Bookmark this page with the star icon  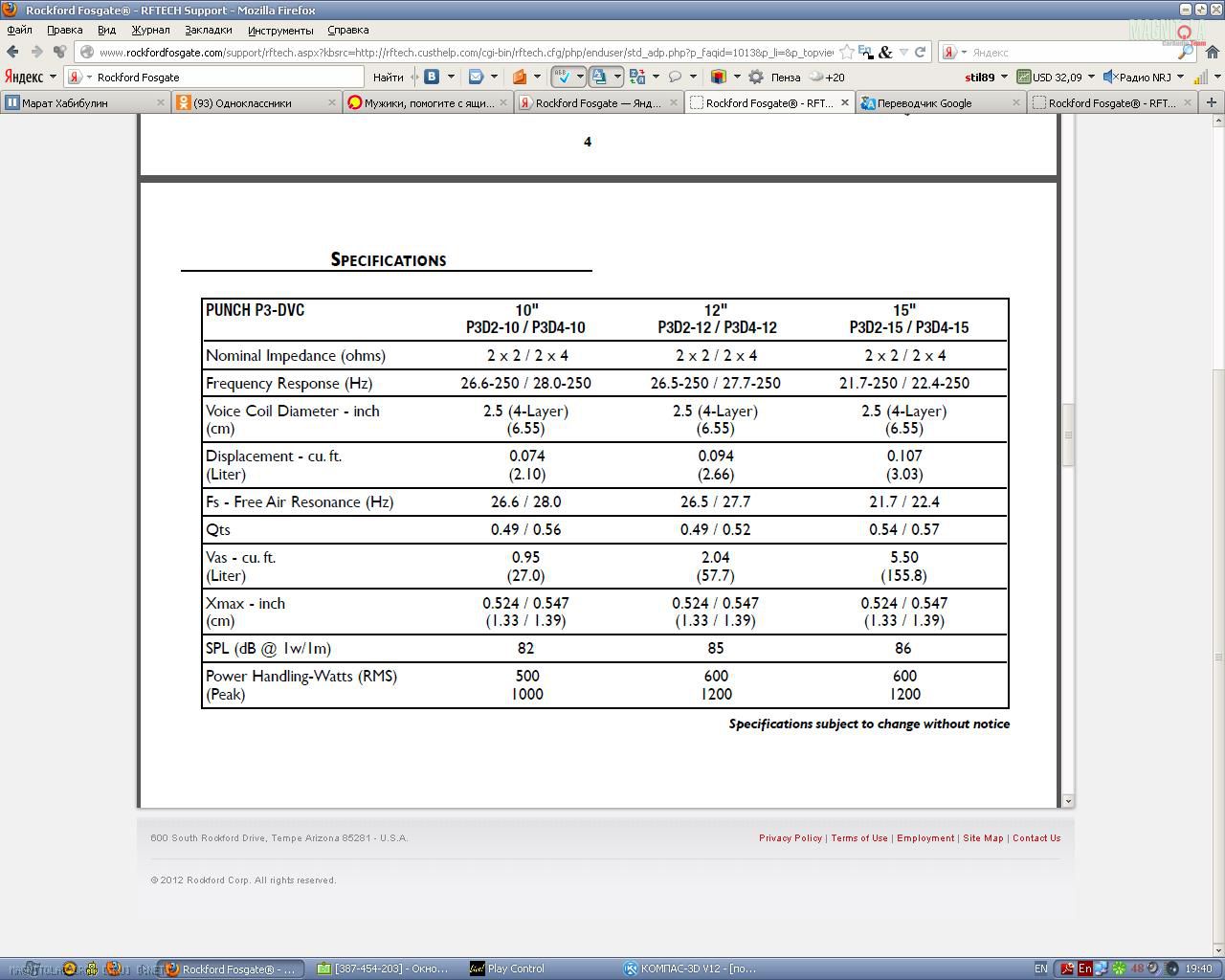click(x=846, y=52)
